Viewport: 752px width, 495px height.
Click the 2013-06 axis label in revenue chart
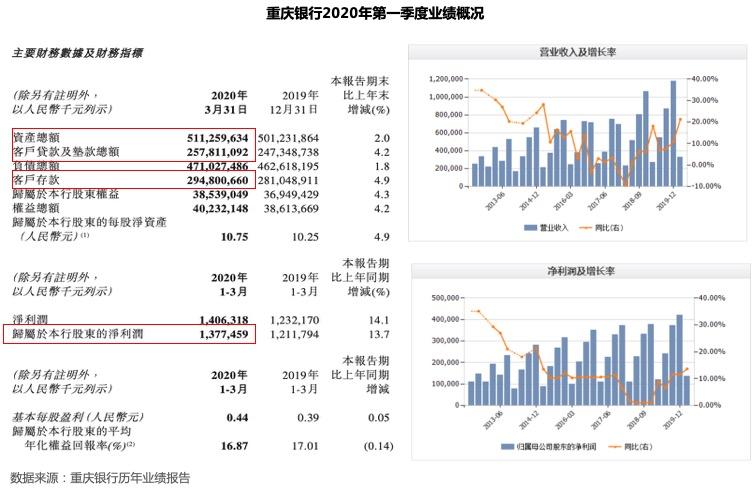pyautogui.click(x=495, y=200)
